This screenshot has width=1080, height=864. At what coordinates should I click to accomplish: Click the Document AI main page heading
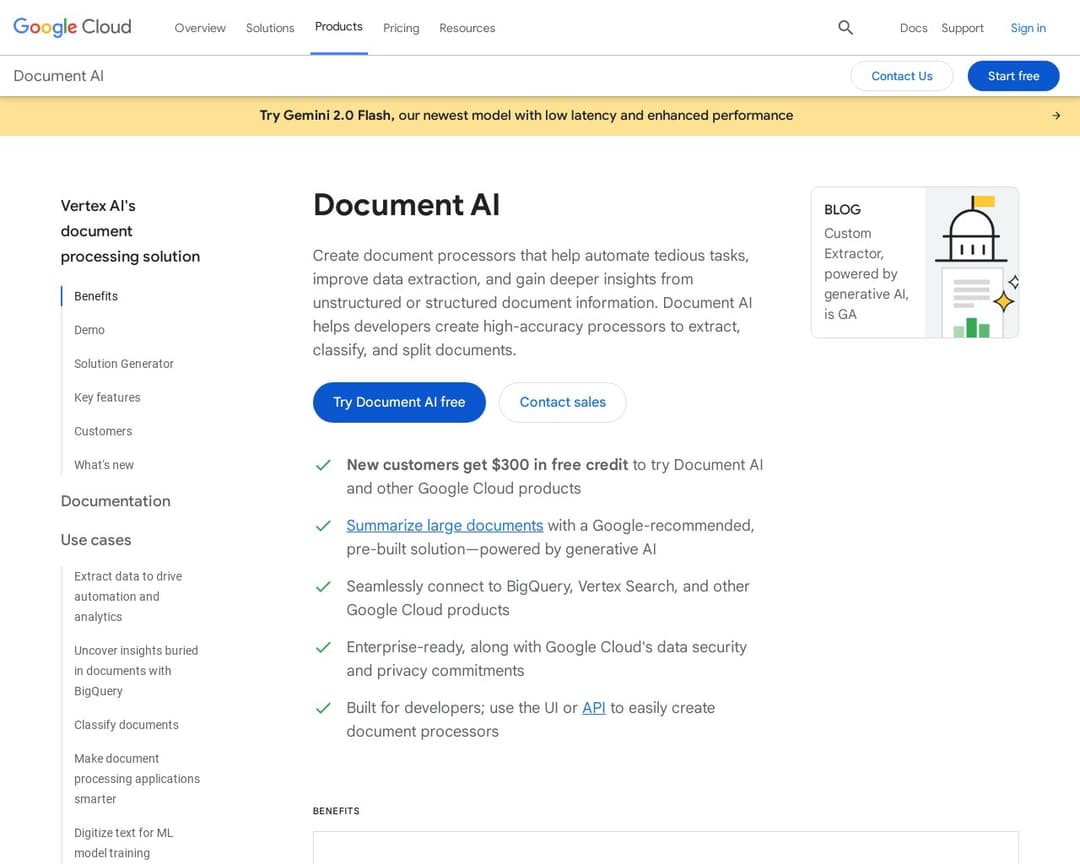[x=406, y=205]
